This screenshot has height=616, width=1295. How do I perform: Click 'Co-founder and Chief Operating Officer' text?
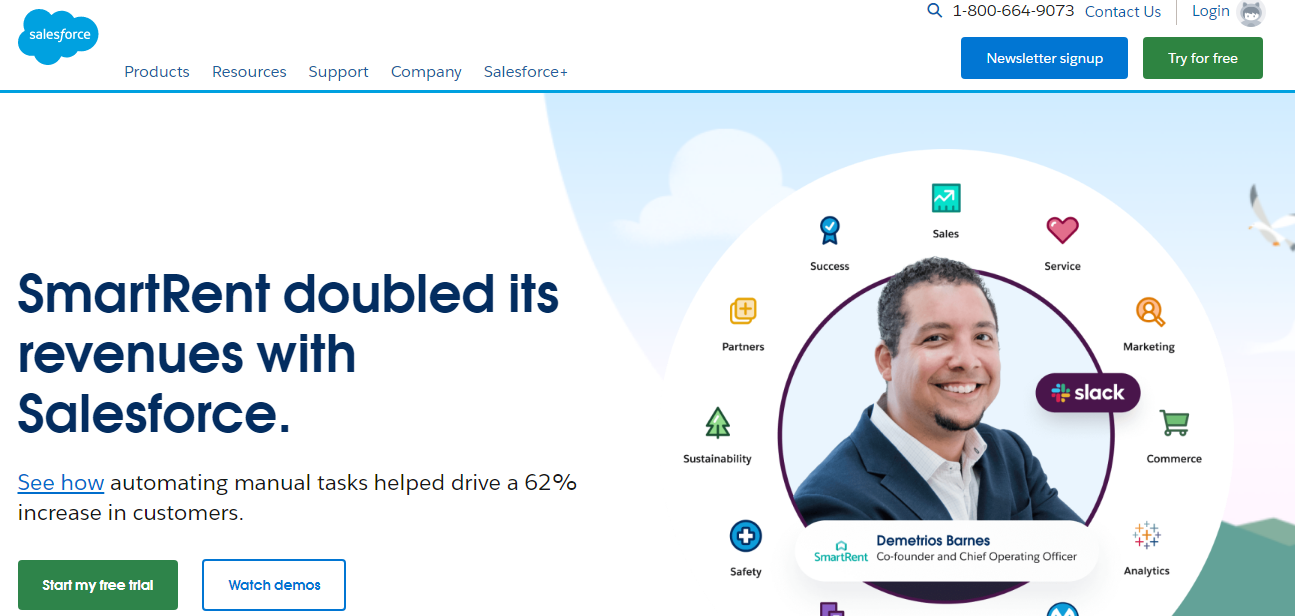977,557
